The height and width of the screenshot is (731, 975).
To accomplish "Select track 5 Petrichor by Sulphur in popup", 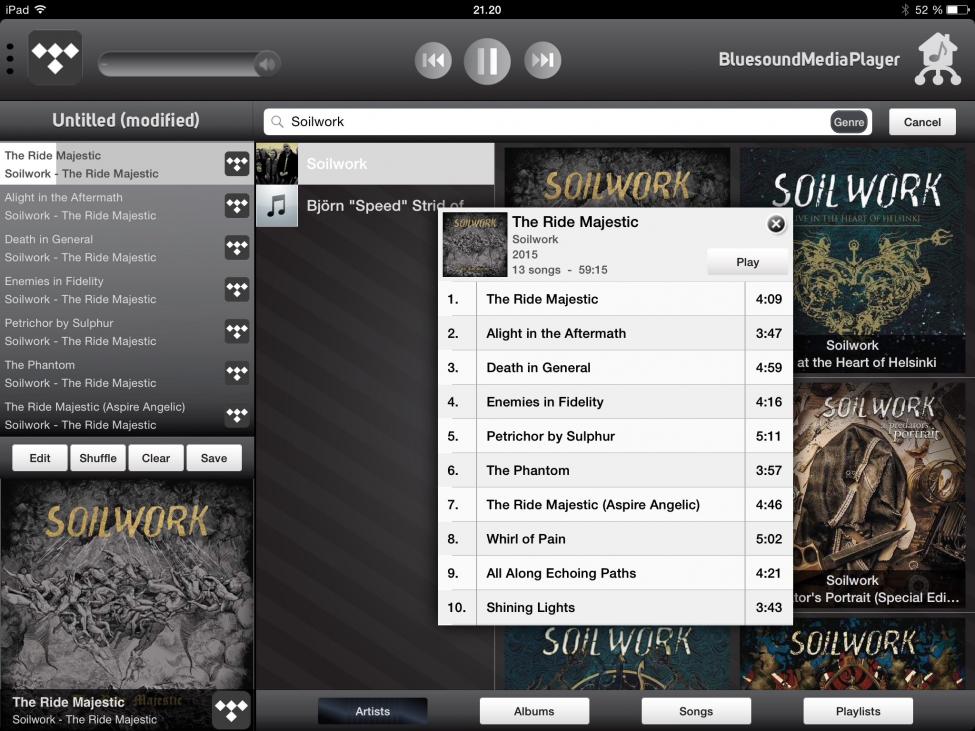I will (616, 436).
